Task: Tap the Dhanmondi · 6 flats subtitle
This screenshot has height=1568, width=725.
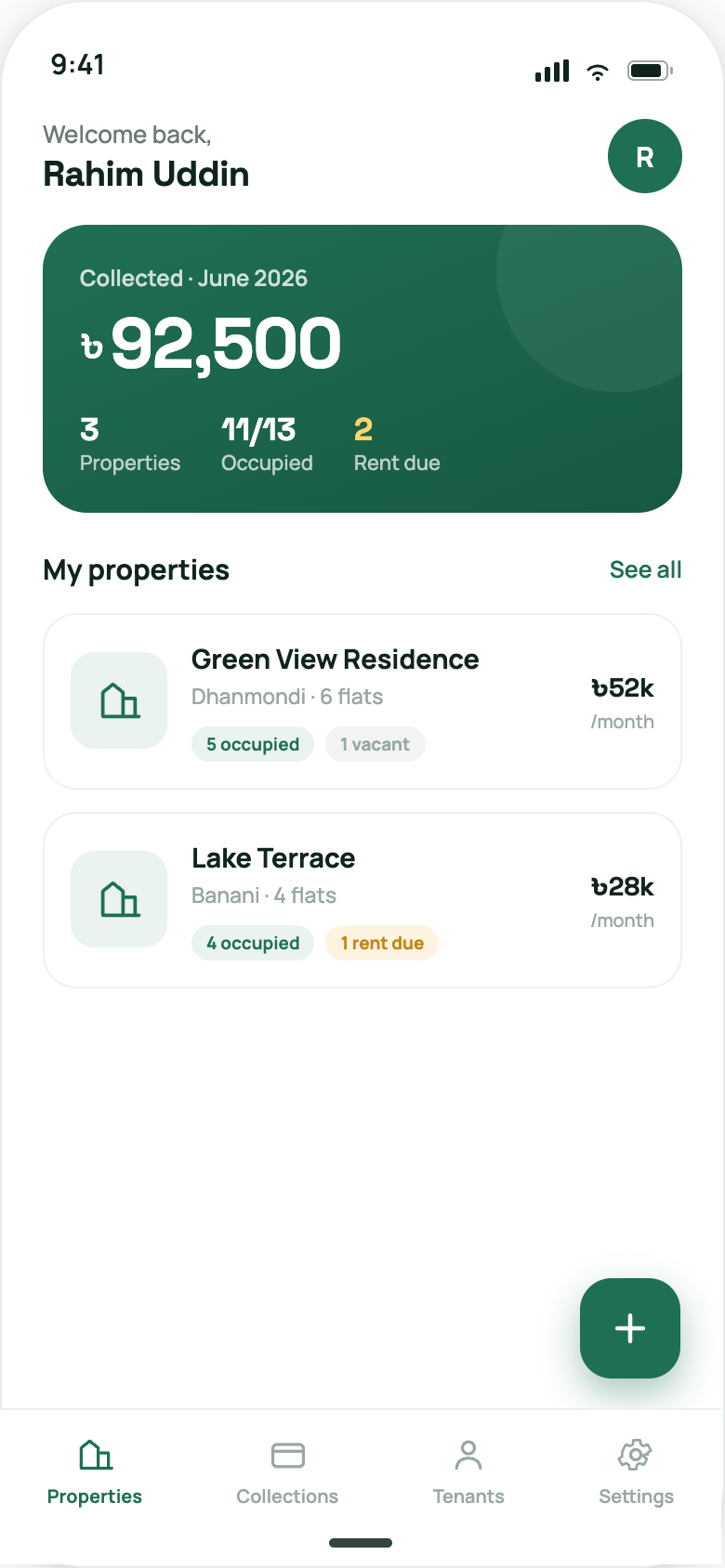Action: click(x=287, y=697)
